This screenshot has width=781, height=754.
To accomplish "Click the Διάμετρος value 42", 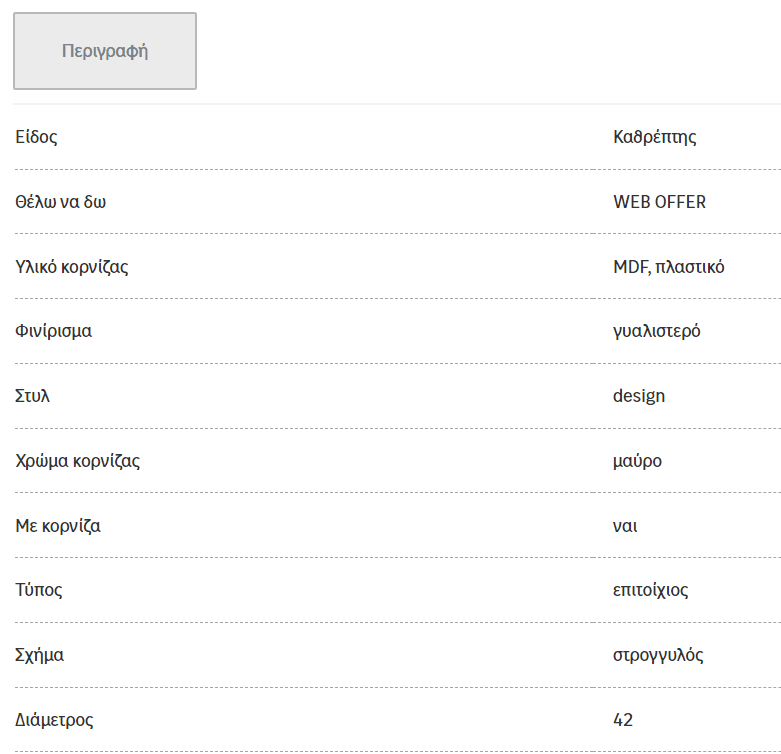I will [623, 720].
